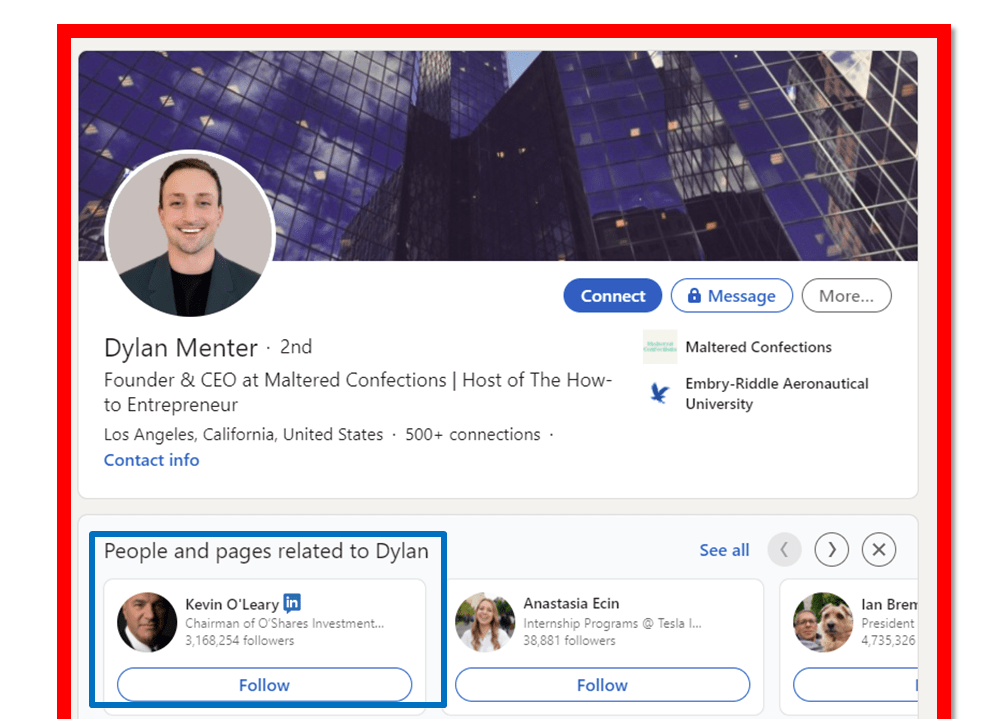The image size is (1006, 719).
Task: Click the left chevron in related people
Action: 784,550
